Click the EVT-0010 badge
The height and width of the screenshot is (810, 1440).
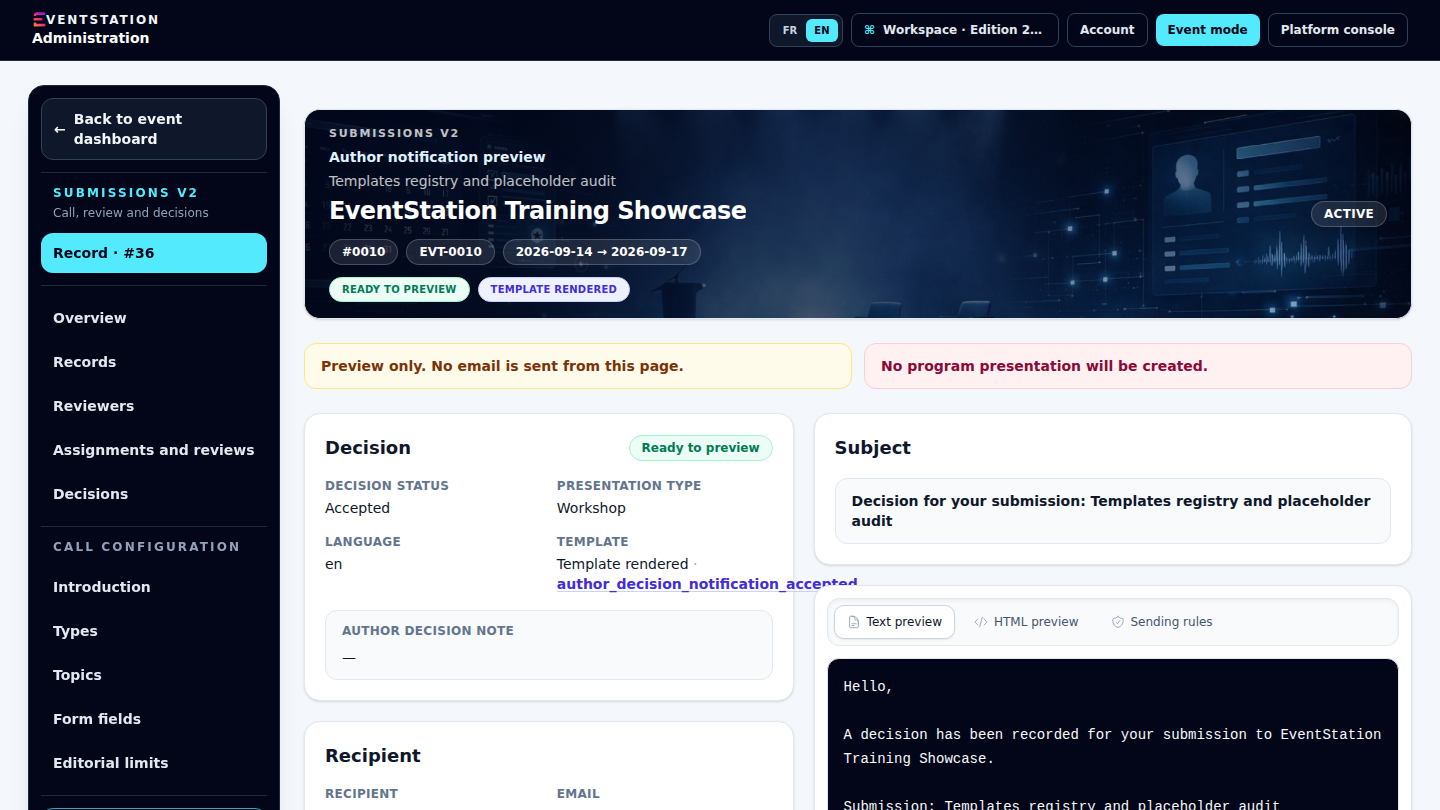coord(450,252)
